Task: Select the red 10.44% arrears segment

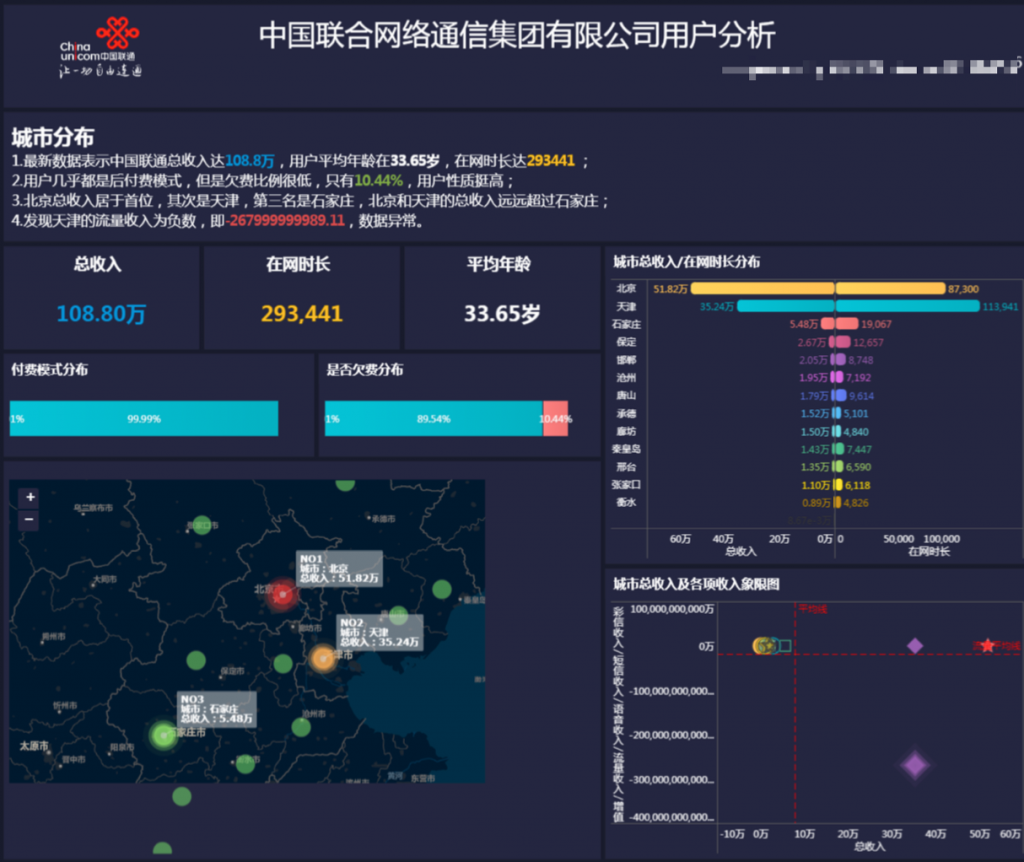Action: tap(556, 419)
